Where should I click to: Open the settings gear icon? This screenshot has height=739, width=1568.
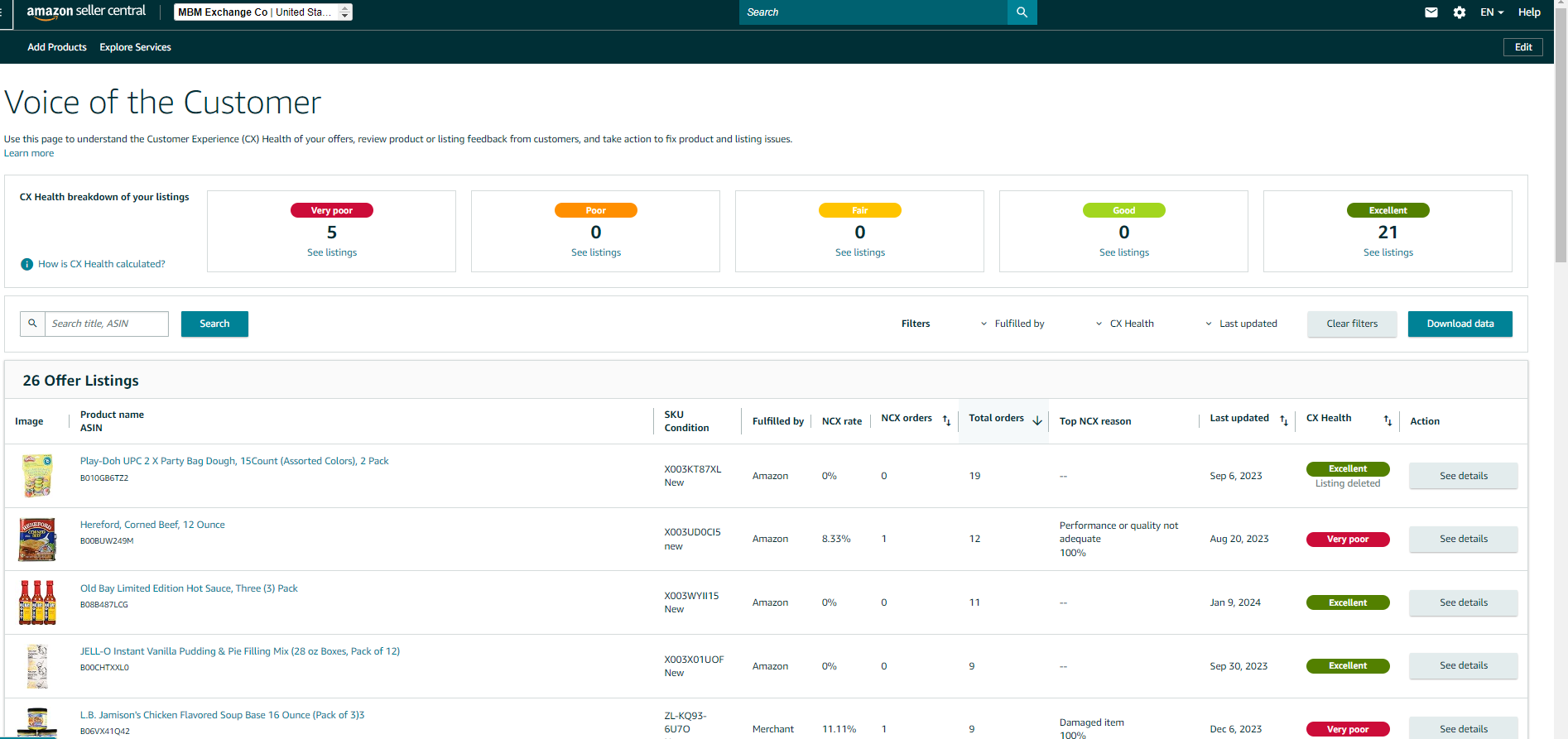[1460, 12]
